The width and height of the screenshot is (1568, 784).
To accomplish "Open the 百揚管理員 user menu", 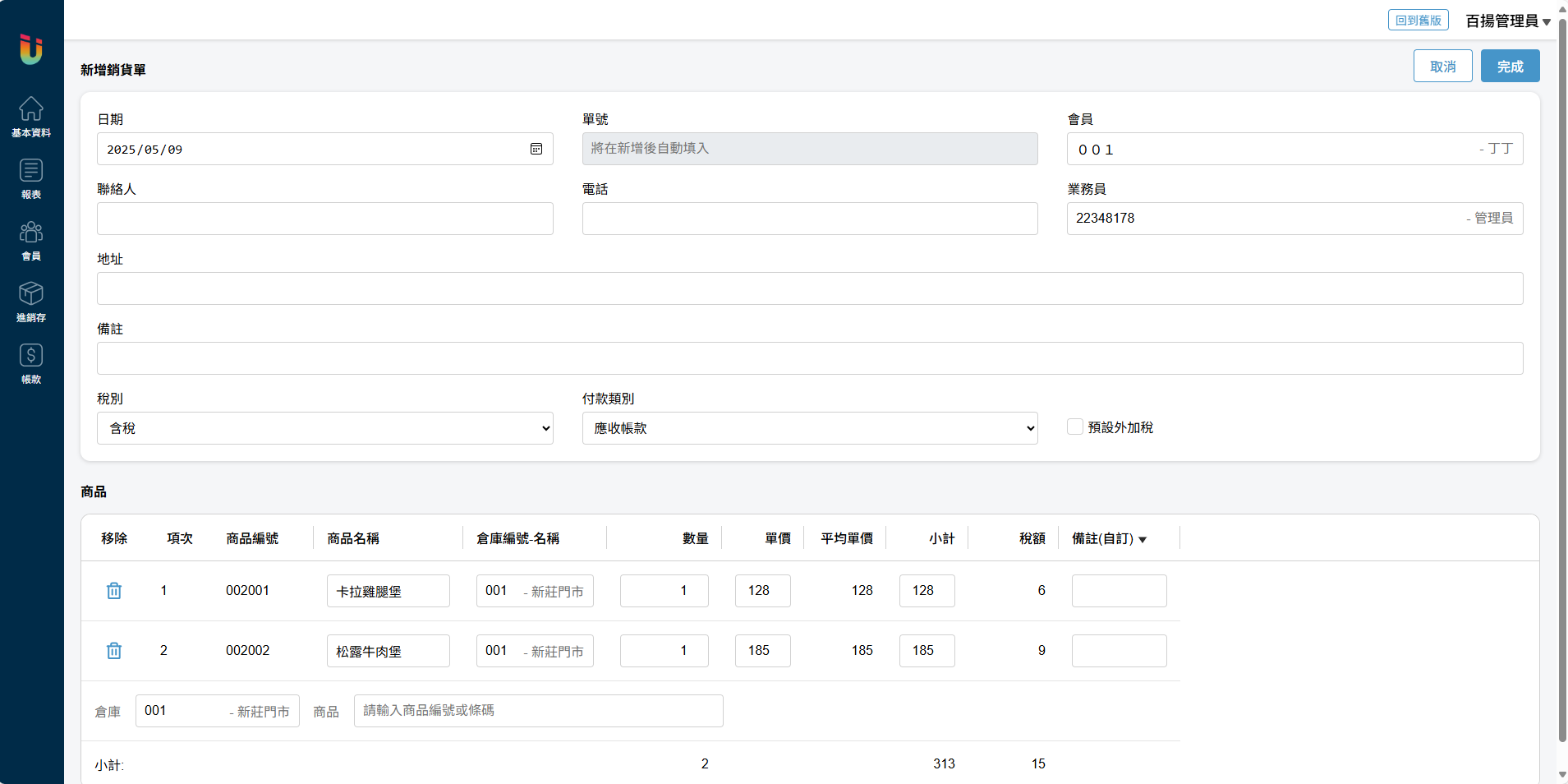I will tap(1507, 21).
